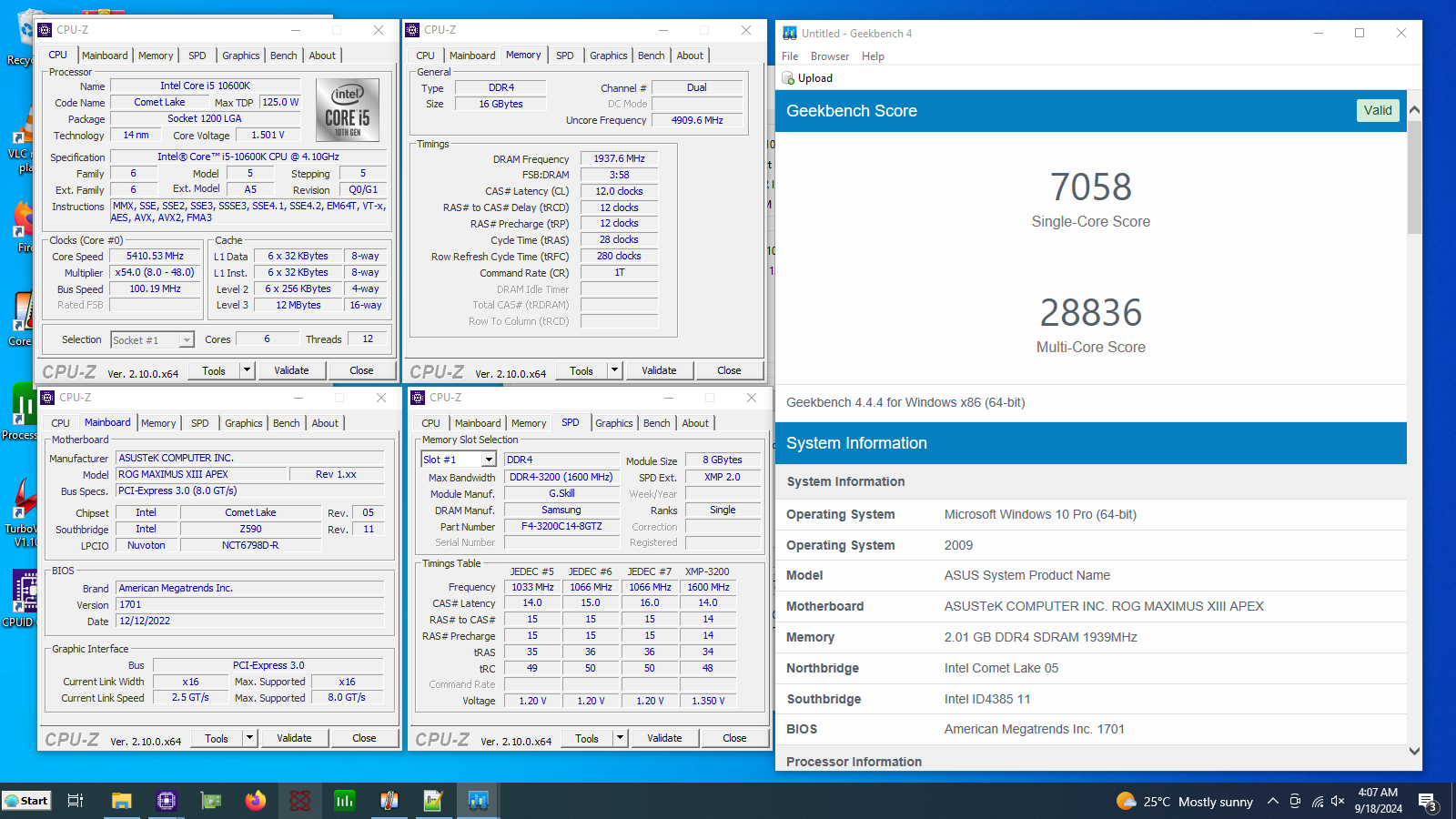Click the ROG MAXIMUS XIII APEX model field
The height and width of the screenshot is (819, 1456).
201,475
